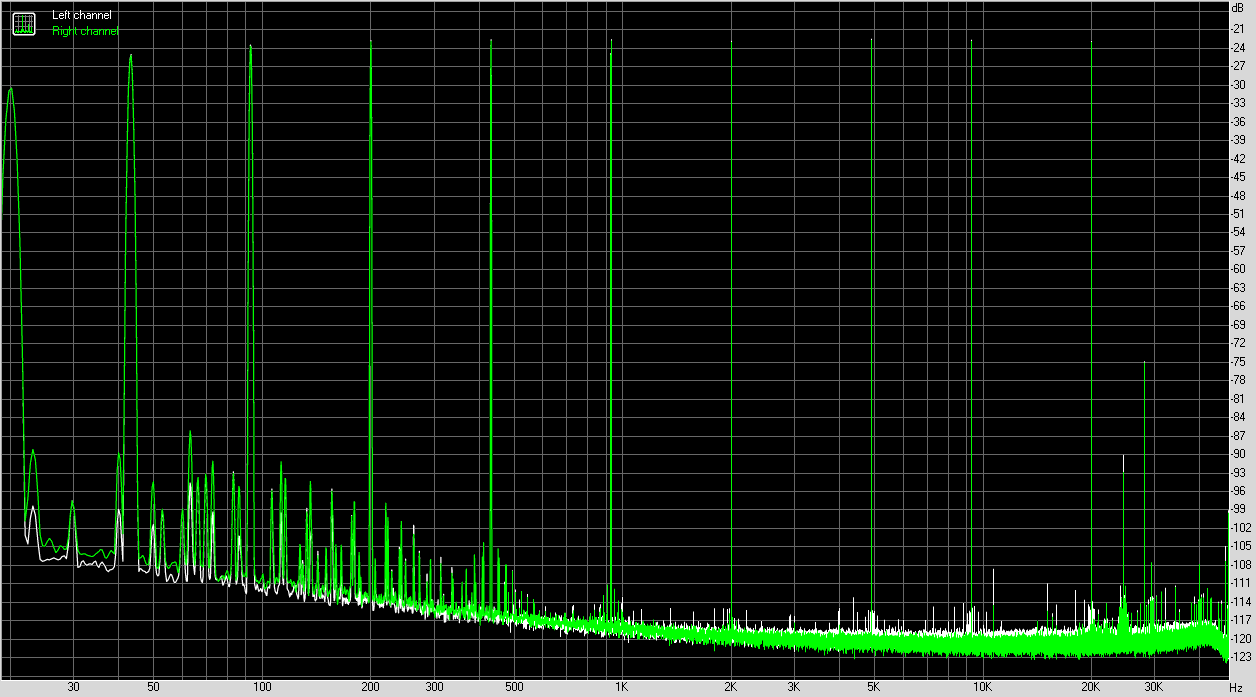
Task: Click the "-105" dB scale value
Action: 1239,545
